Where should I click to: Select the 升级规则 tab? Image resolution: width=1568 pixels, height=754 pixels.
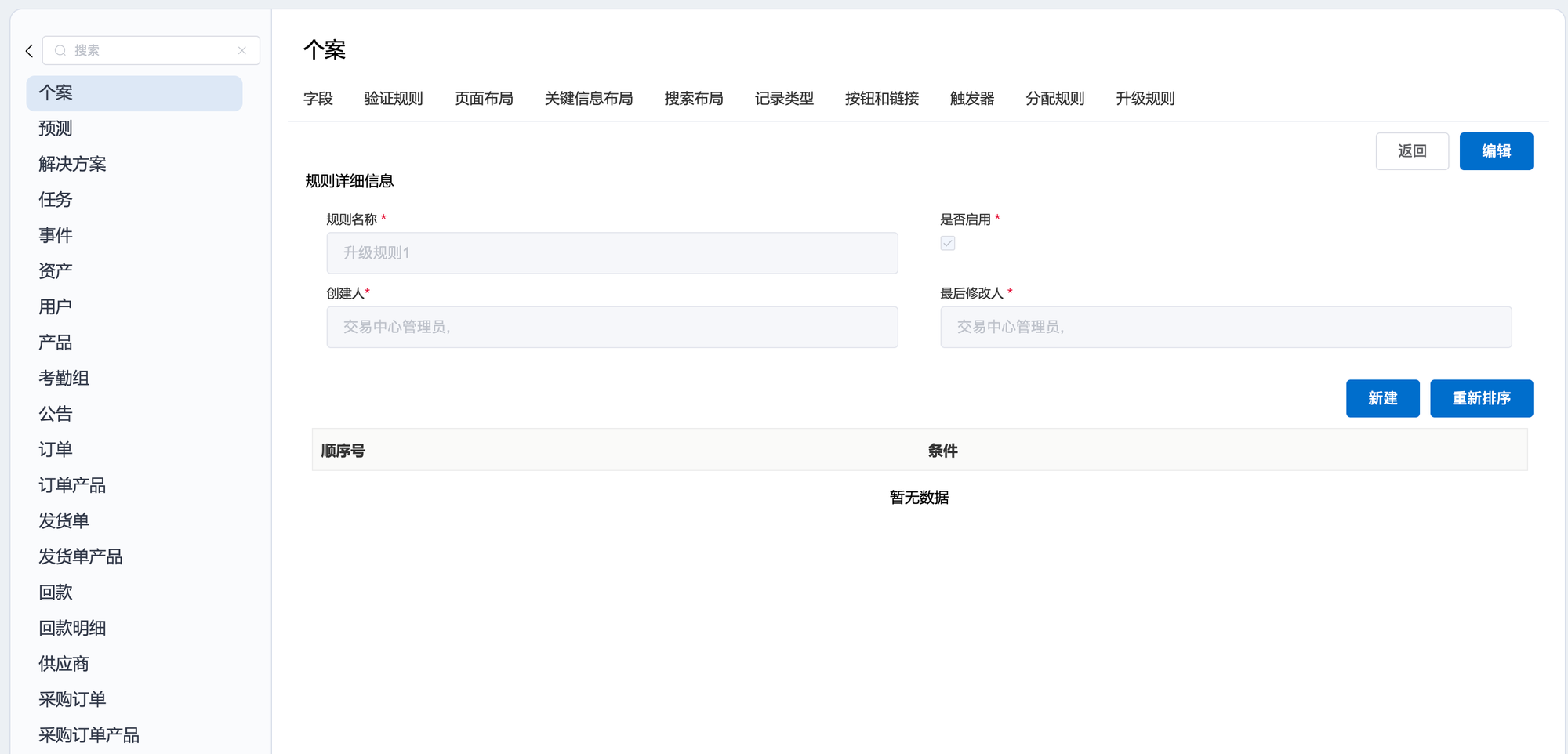point(1145,99)
